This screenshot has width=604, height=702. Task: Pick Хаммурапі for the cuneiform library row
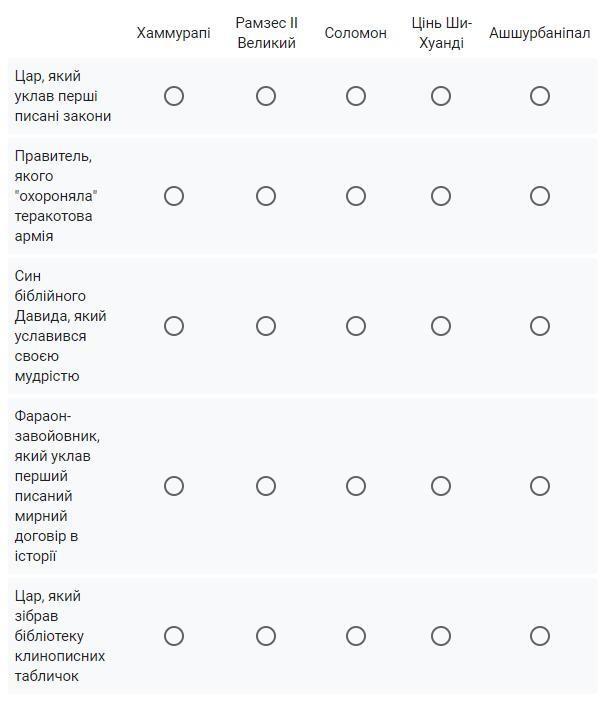(x=174, y=636)
